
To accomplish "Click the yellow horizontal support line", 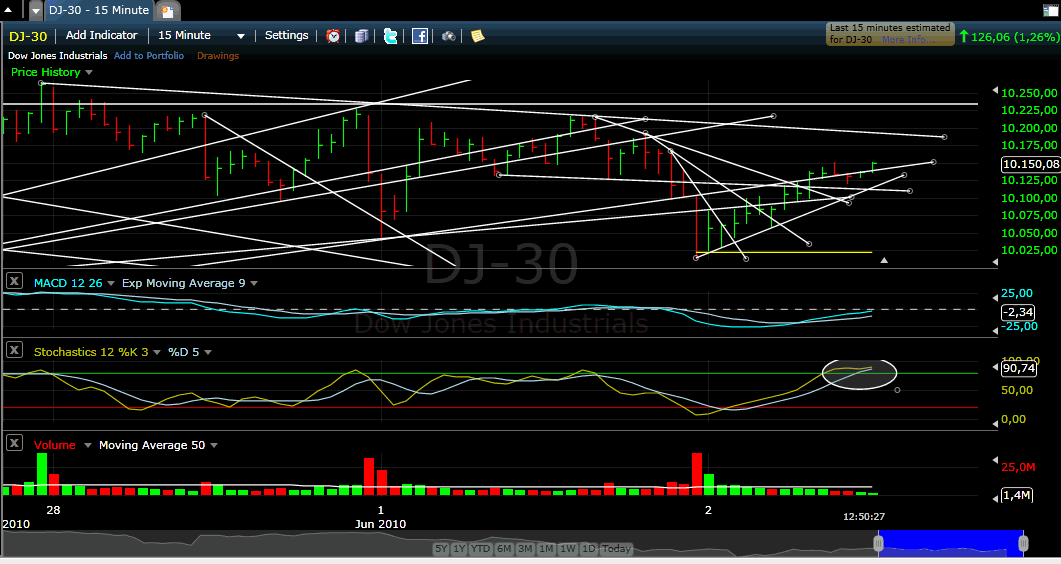I will pos(784,253).
